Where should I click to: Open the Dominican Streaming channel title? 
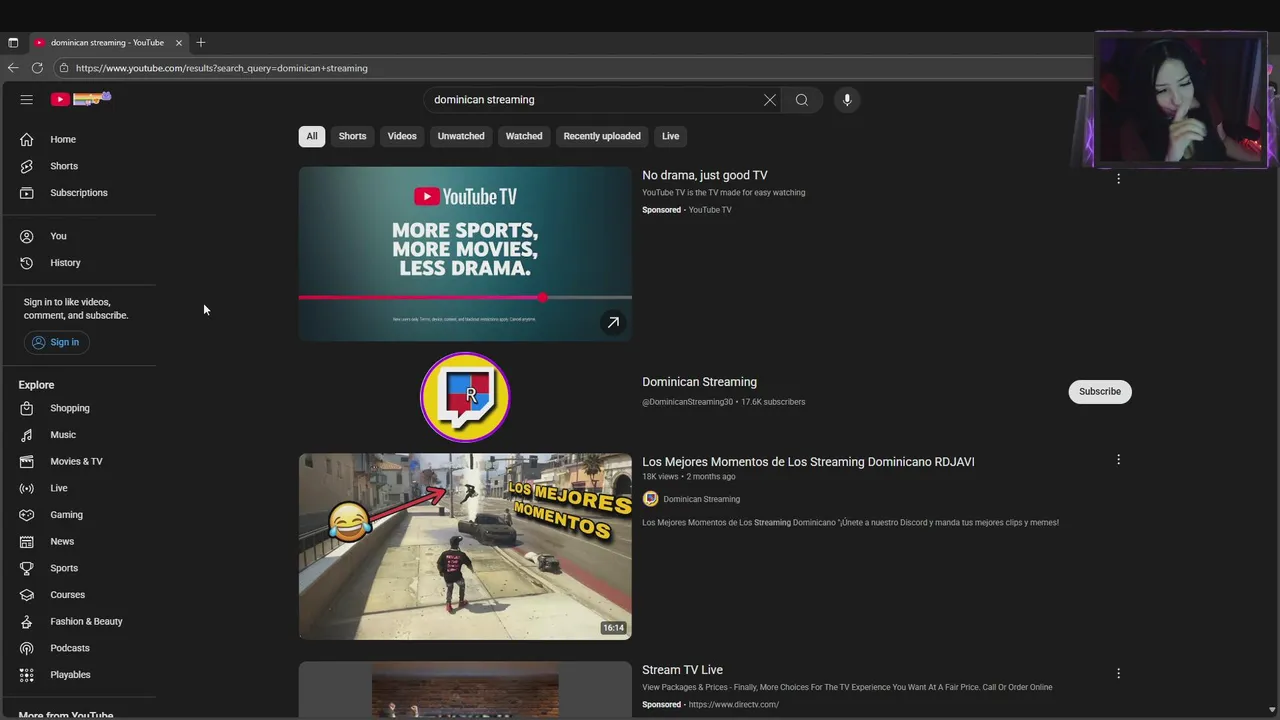click(699, 382)
